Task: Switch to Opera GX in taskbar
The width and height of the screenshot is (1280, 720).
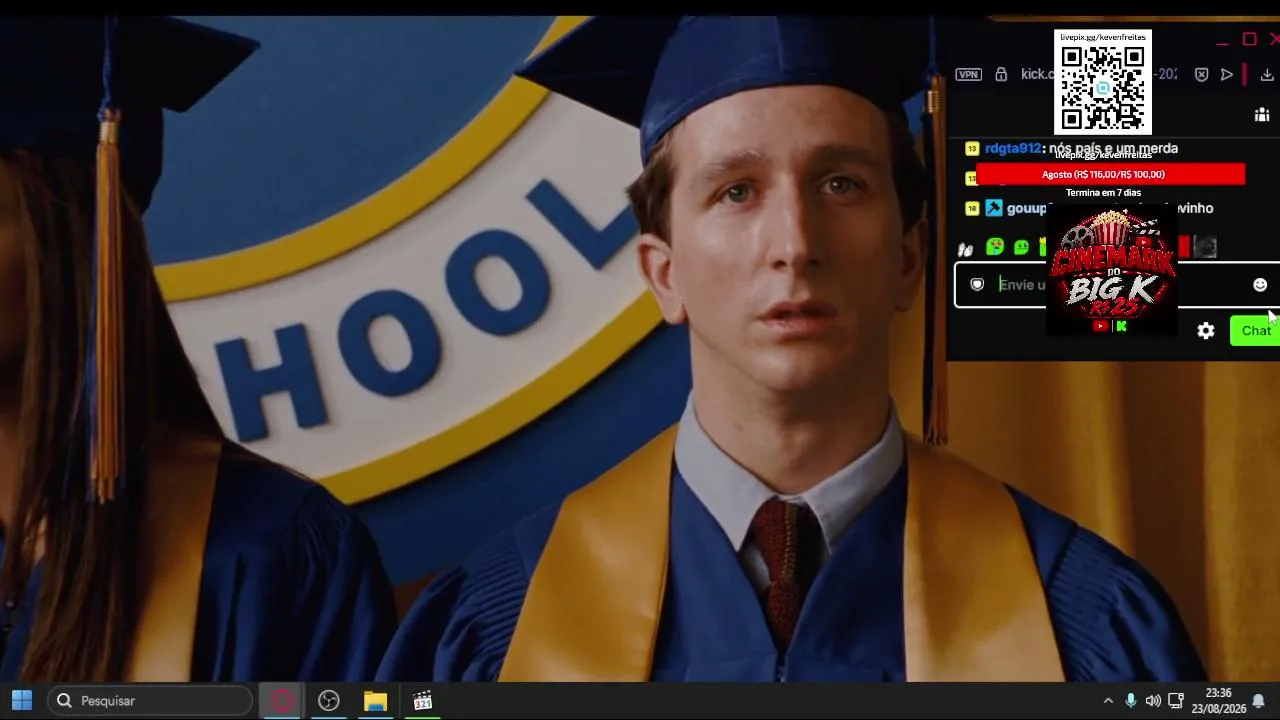Action: coord(282,701)
